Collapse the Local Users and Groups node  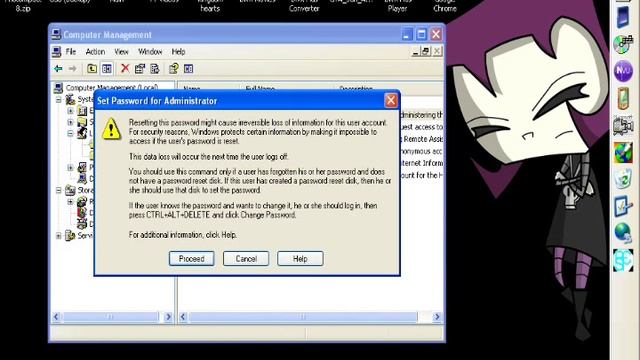tap(70, 133)
